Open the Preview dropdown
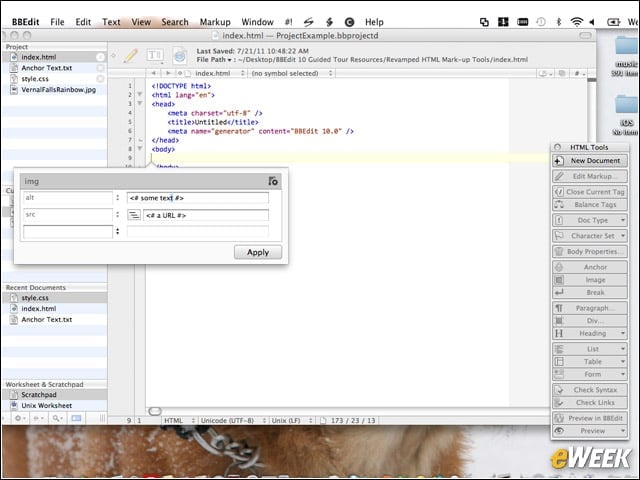 point(590,431)
